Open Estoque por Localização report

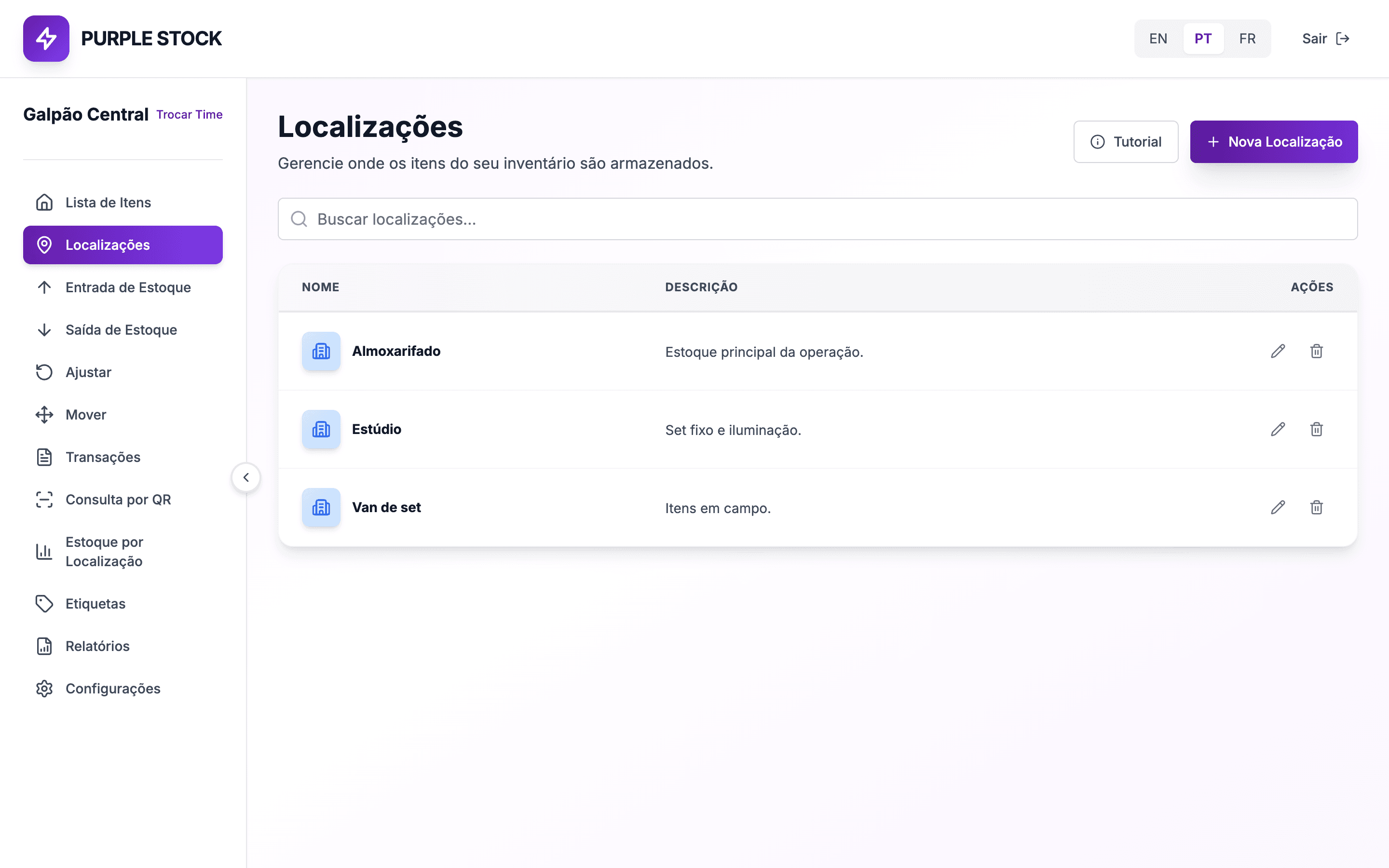[123, 552]
